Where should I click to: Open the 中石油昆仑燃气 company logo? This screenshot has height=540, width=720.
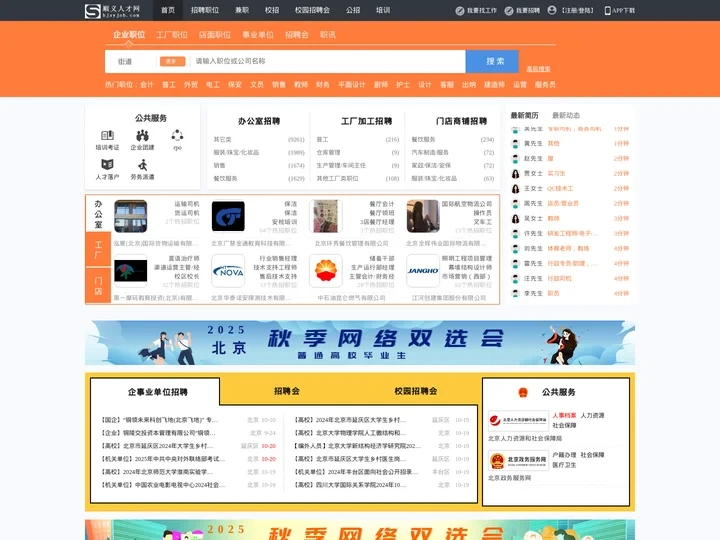coord(326,271)
